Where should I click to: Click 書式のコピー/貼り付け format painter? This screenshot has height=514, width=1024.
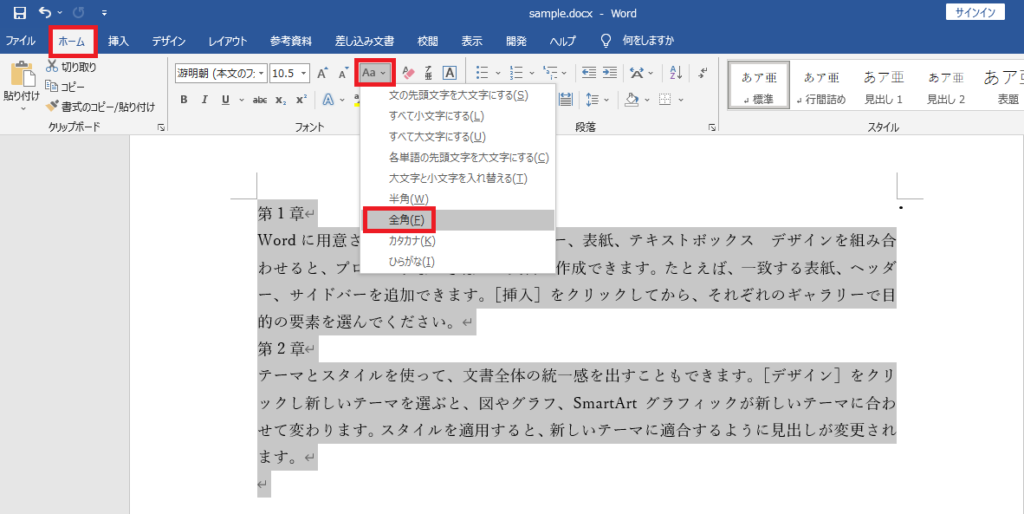click(x=101, y=106)
